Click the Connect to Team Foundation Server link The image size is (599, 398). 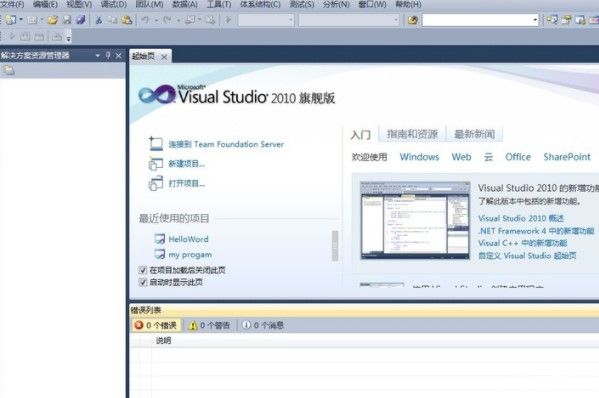tap(226, 144)
